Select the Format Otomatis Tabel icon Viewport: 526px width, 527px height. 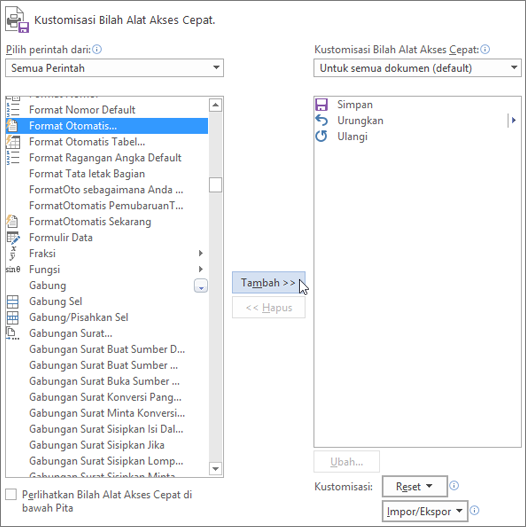pos(13,142)
